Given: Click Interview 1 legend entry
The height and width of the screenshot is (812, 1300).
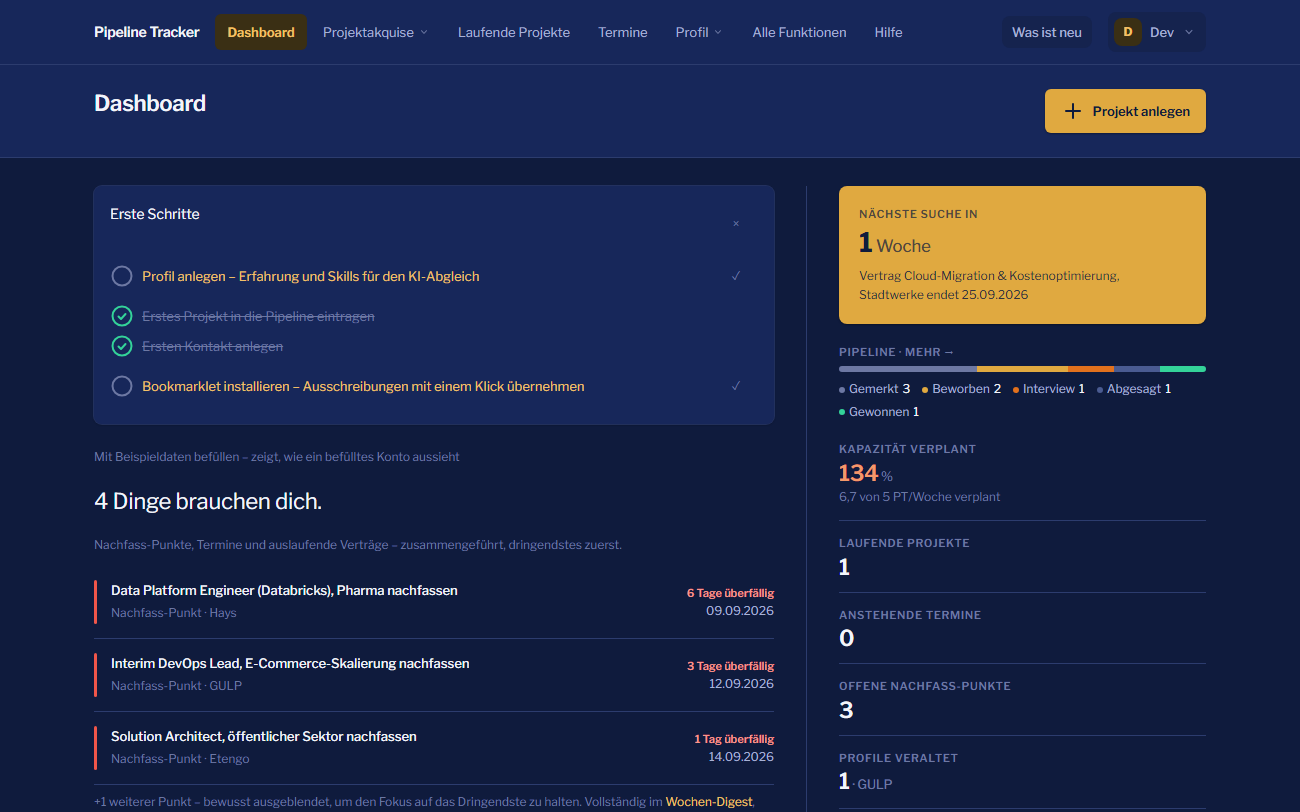Looking at the screenshot, I should pos(1049,388).
